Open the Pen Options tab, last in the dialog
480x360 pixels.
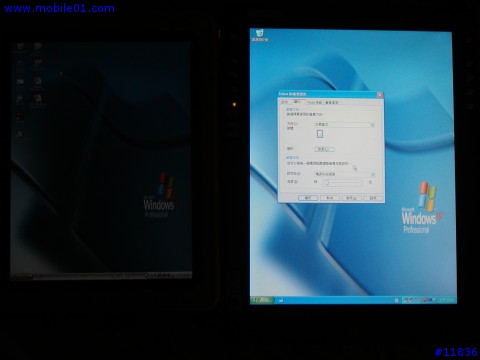pos(332,102)
